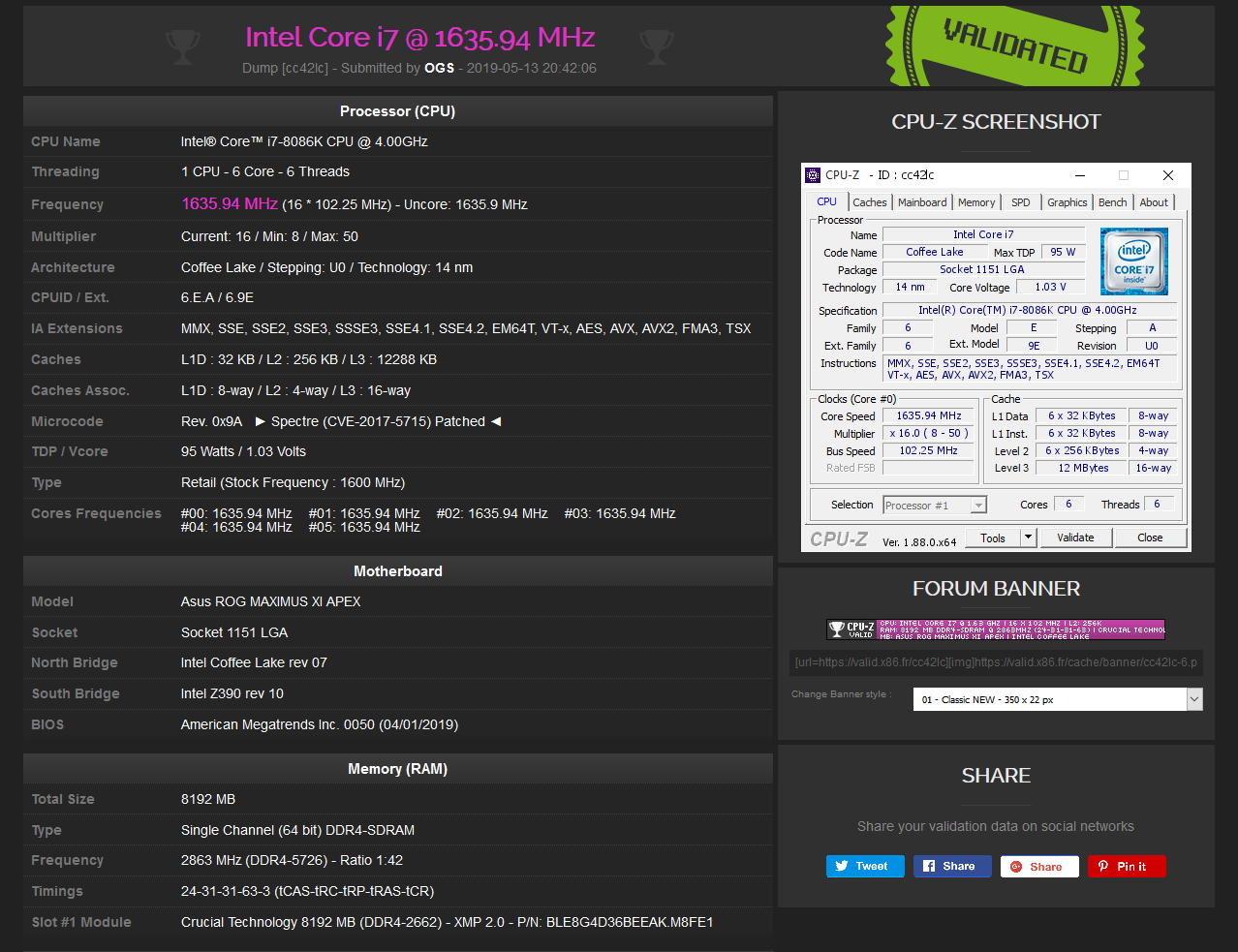This screenshot has width=1238, height=952.
Task: Click the trophy icon right of title
Action: point(657,46)
